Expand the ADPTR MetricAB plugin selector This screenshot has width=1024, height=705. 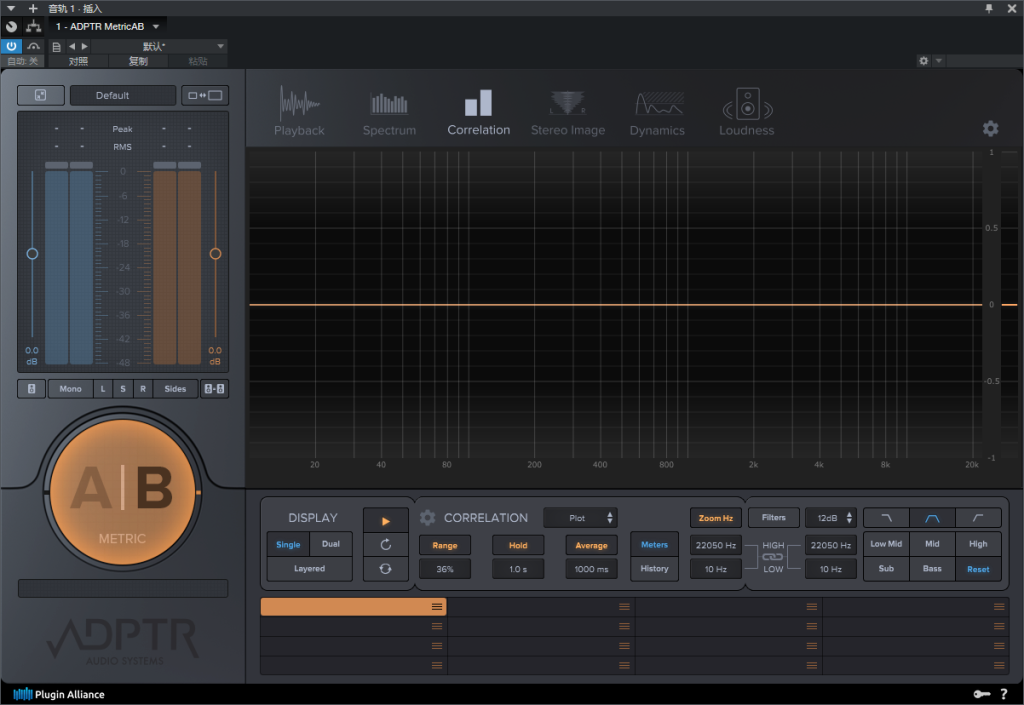click(x=155, y=26)
